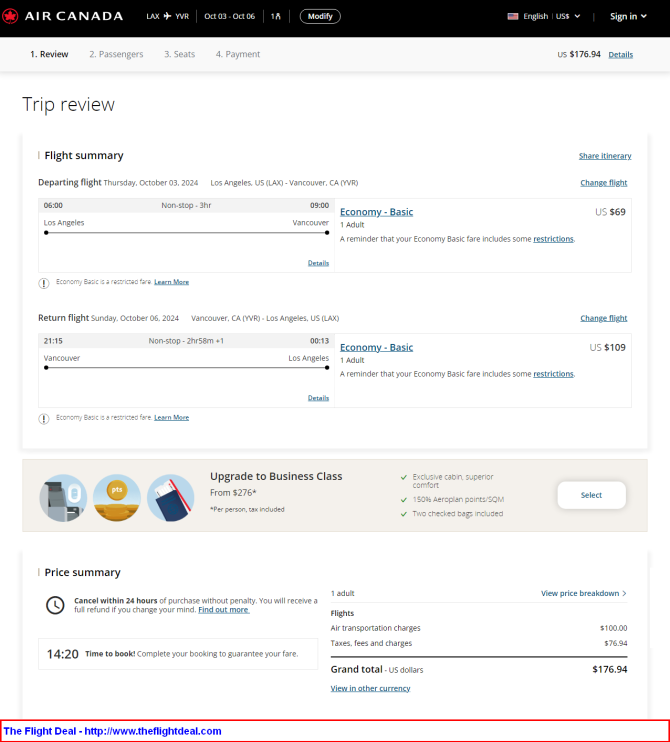This screenshot has height=742, width=670.
Task: Click the $76.94 taxes and fees amount
Action: click(616, 643)
